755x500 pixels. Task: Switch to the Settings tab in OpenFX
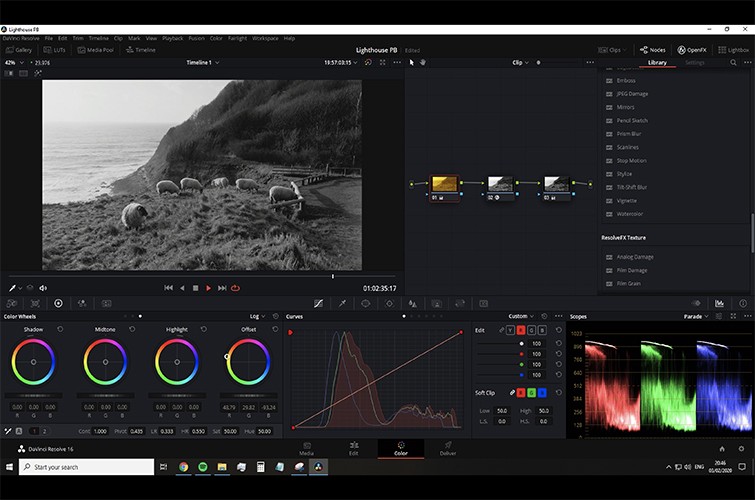coord(694,62)
